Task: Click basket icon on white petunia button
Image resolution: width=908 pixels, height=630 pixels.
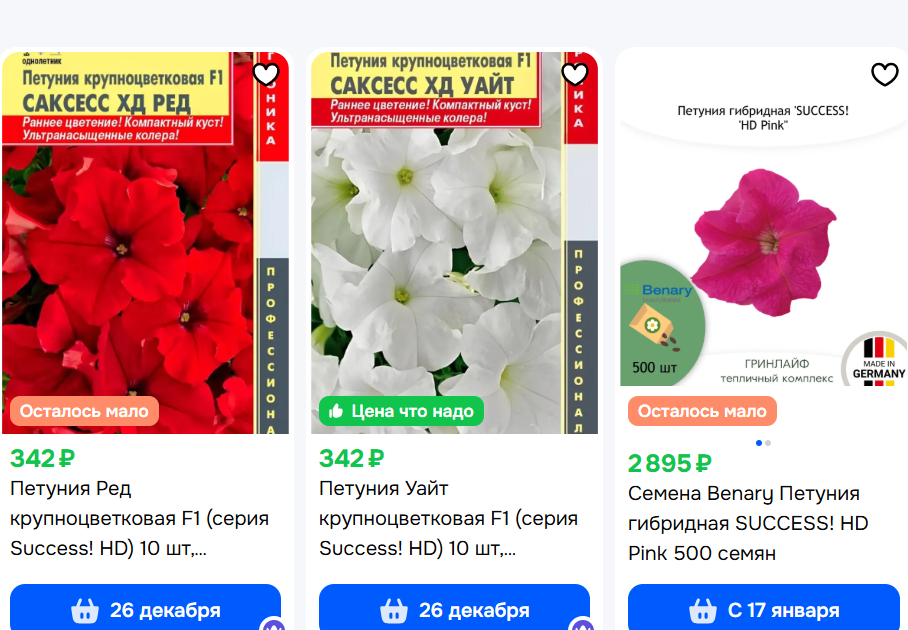Action: pyautogui.click(x=394, y=610)
